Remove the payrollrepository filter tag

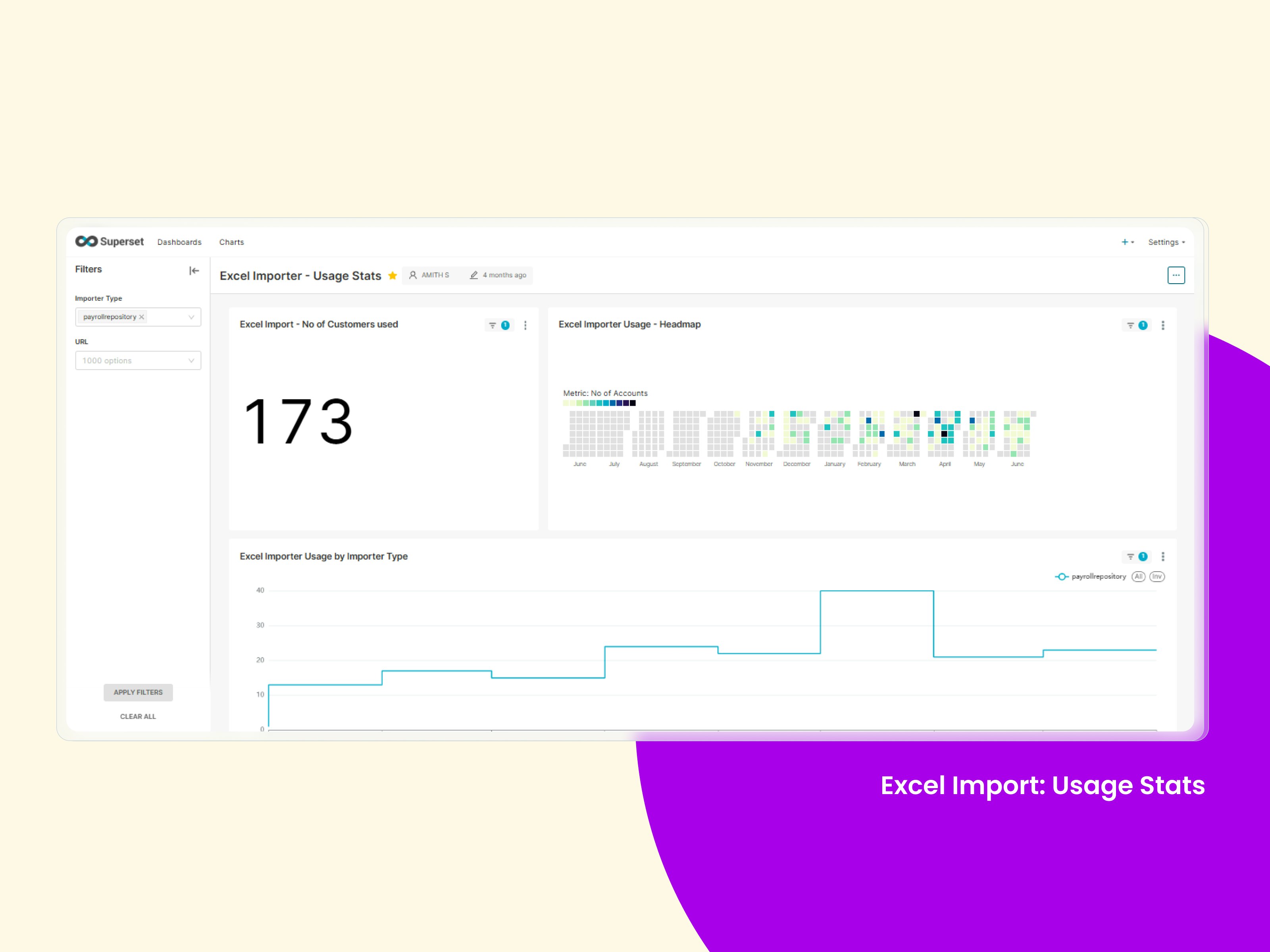pos(141,317)
